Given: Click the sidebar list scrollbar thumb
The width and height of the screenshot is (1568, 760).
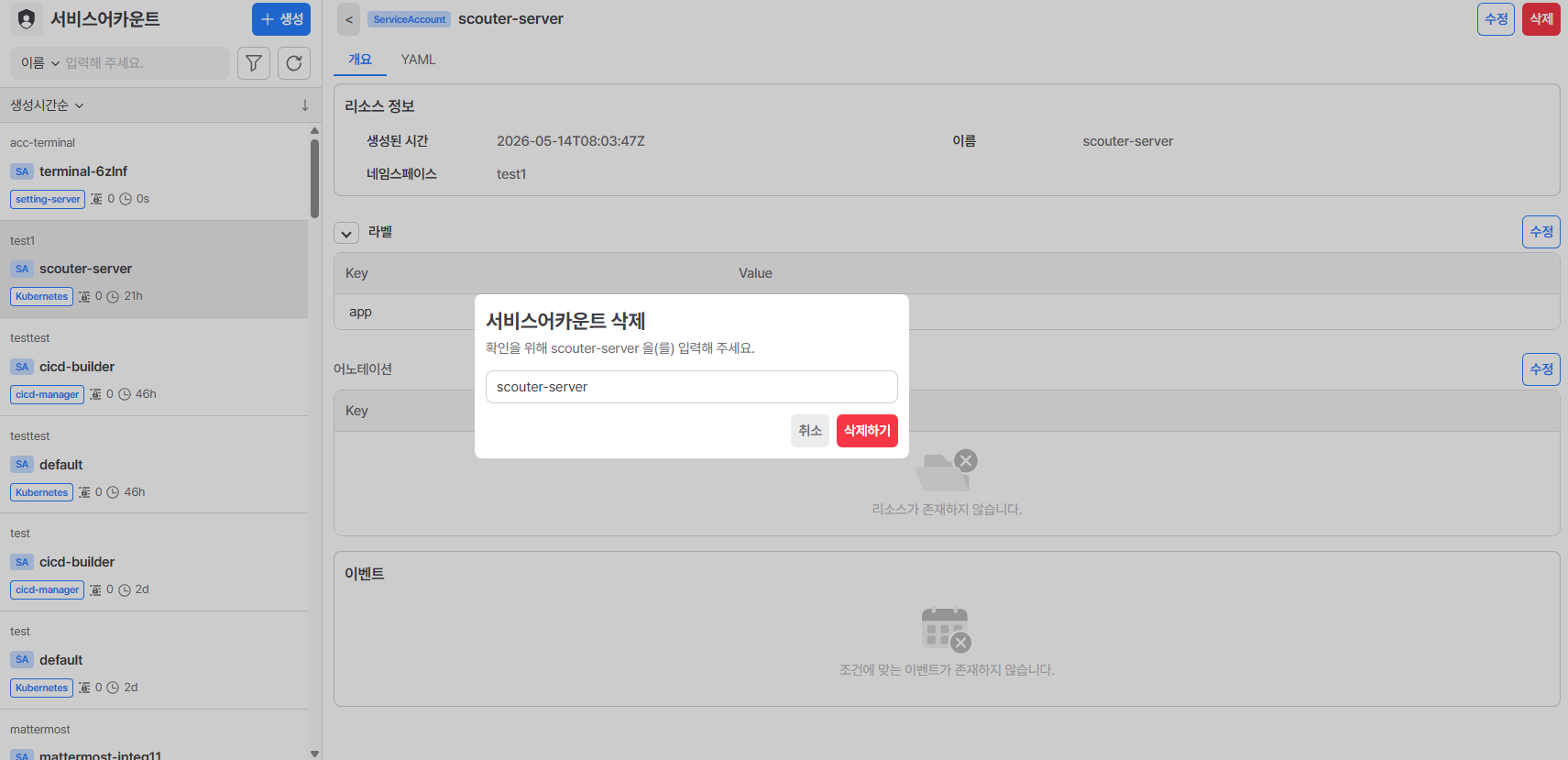Looking at the screenshot, I should [x=314, y=178].
